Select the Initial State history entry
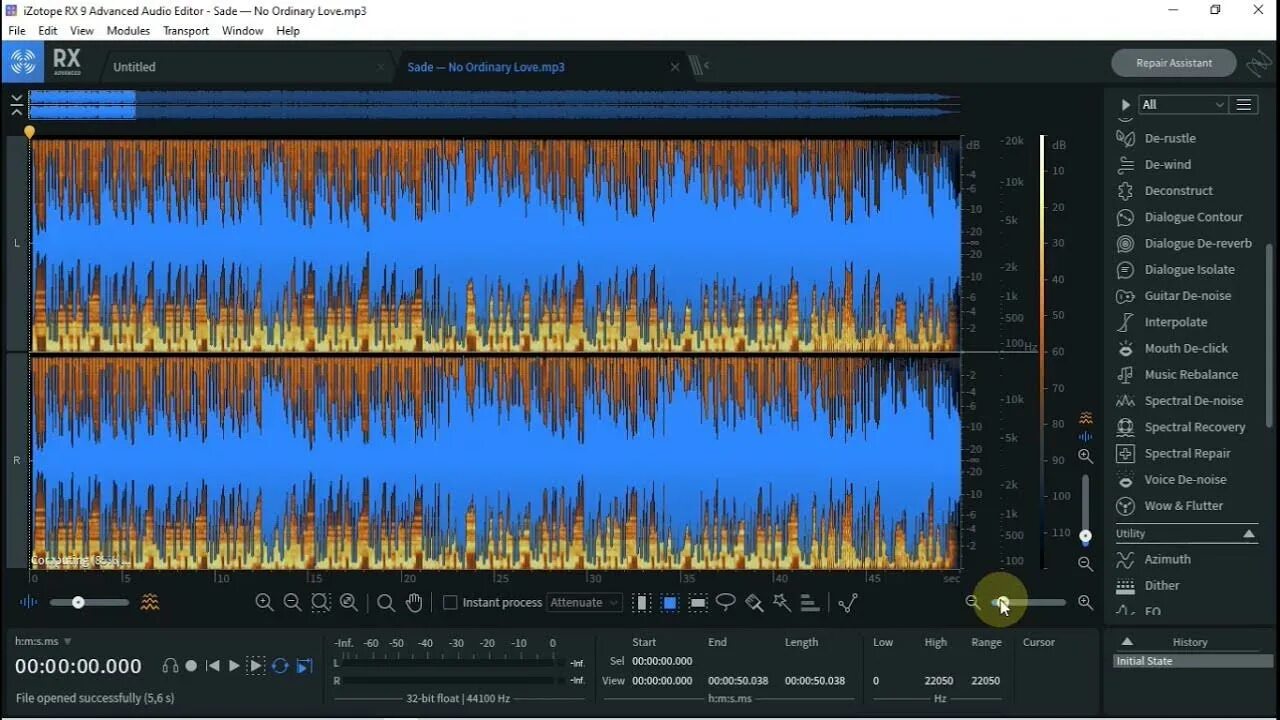This screenshot has width=1280, height=720. 1193,661
